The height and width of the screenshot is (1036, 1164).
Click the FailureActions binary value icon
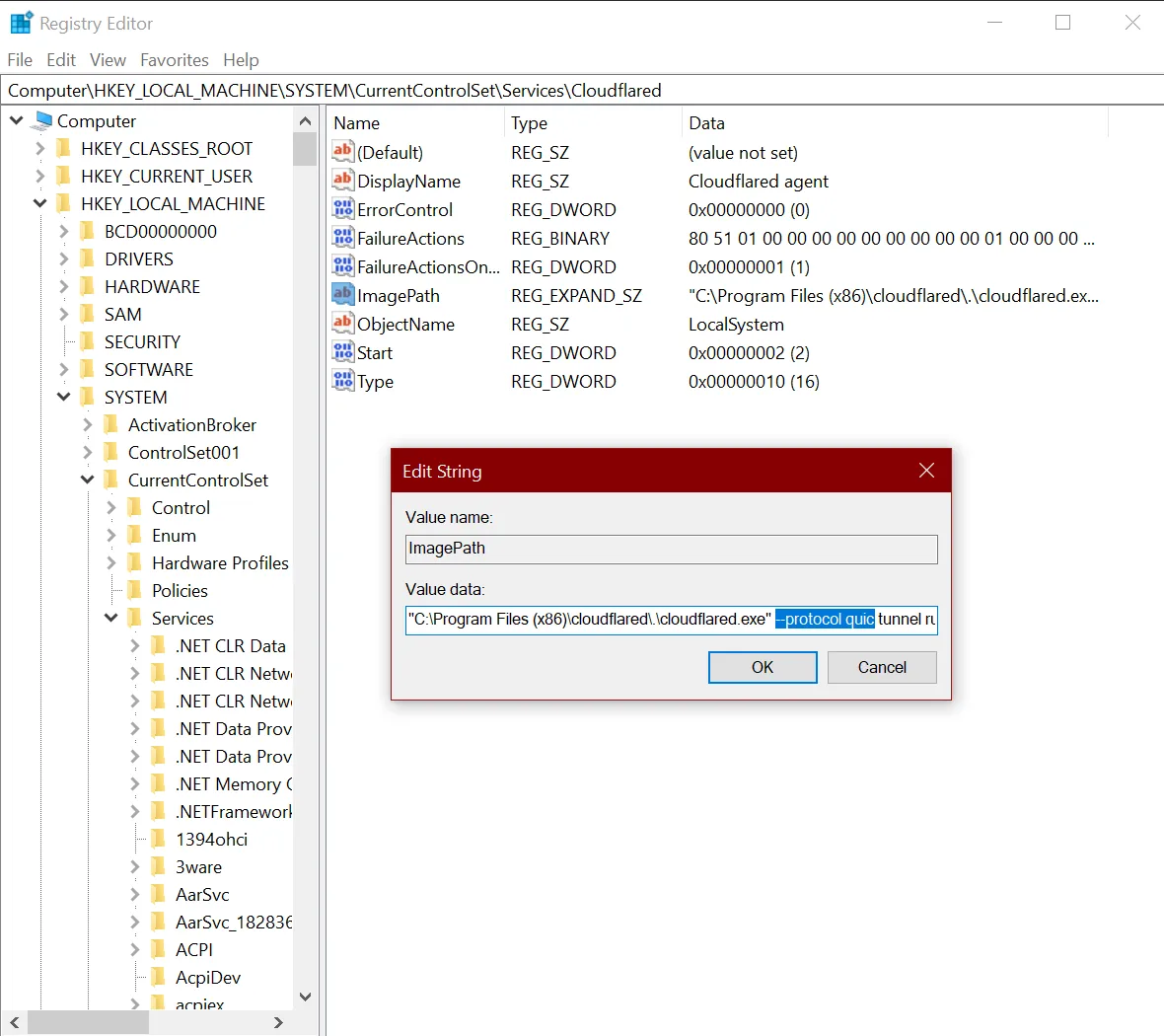pos(341,238)
